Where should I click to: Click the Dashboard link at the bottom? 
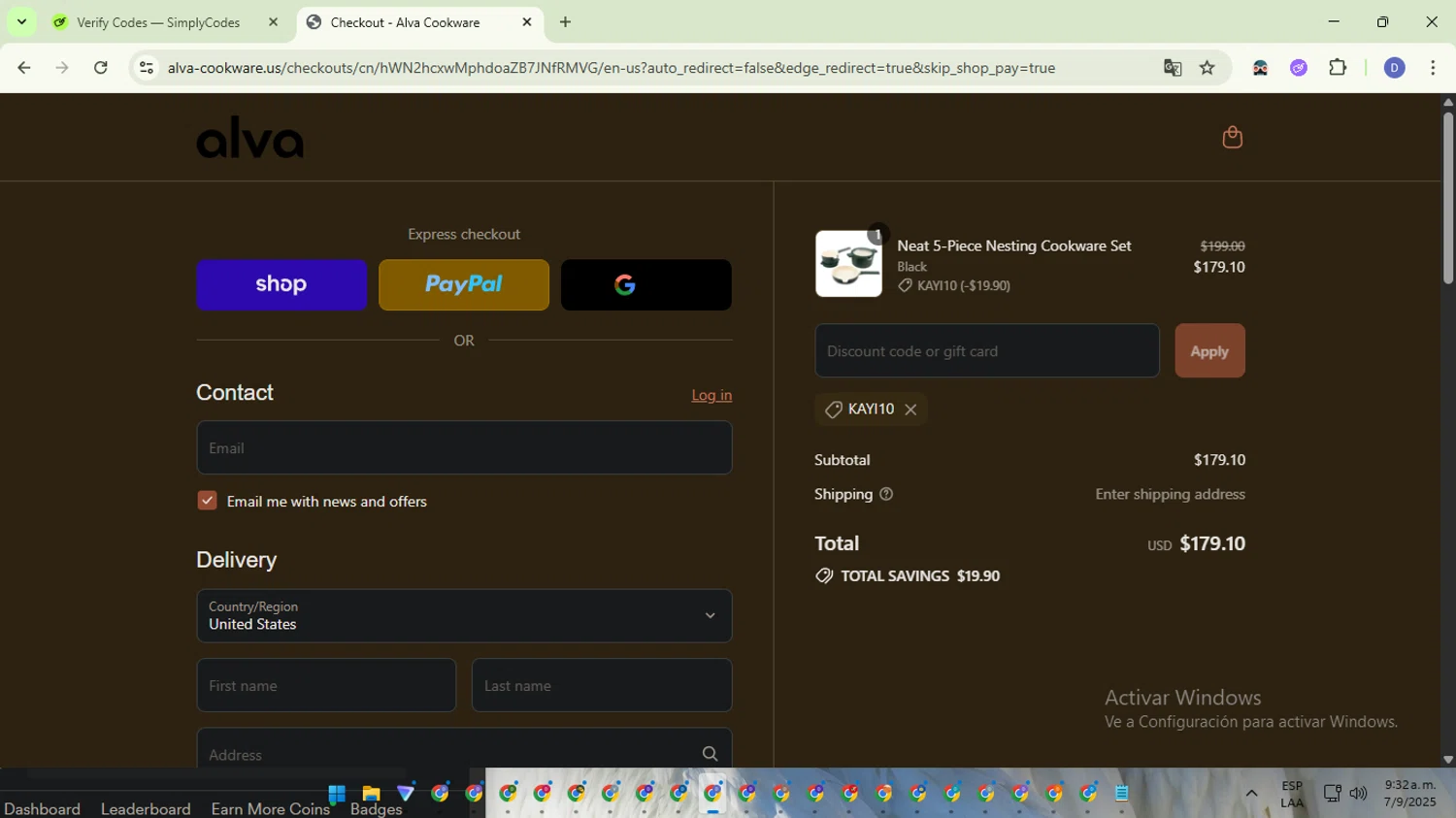tap(42, 809)
